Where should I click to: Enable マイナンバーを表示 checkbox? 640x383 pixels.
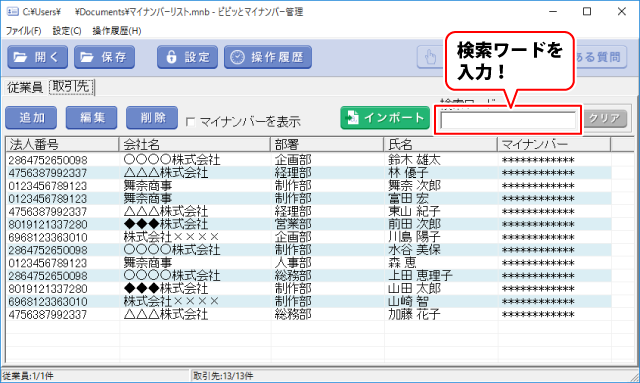(x=190, y=122)
